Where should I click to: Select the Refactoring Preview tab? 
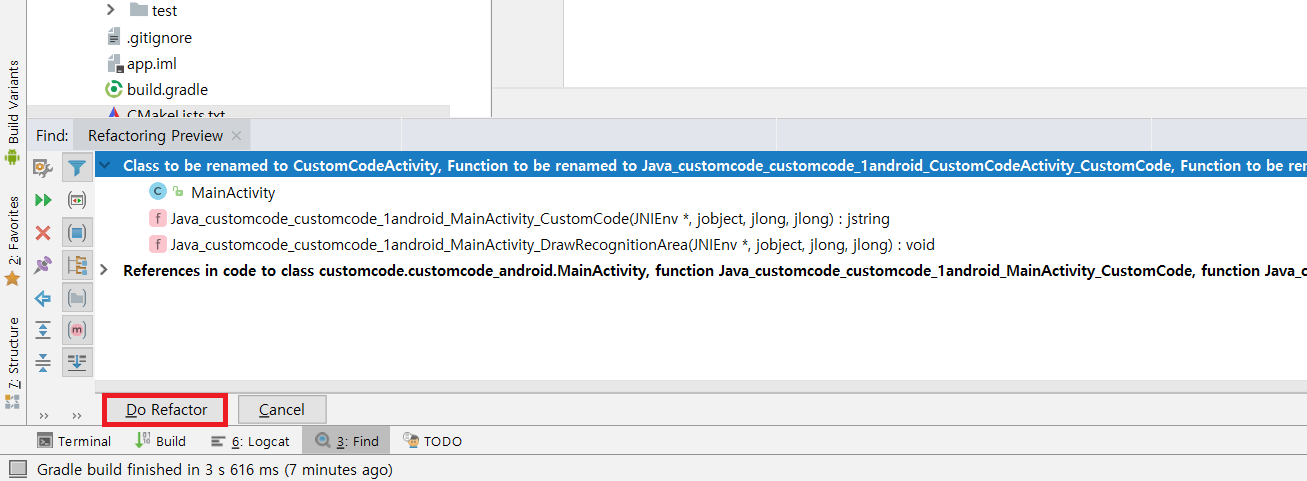pyautogui.click(x=155, y=135)
